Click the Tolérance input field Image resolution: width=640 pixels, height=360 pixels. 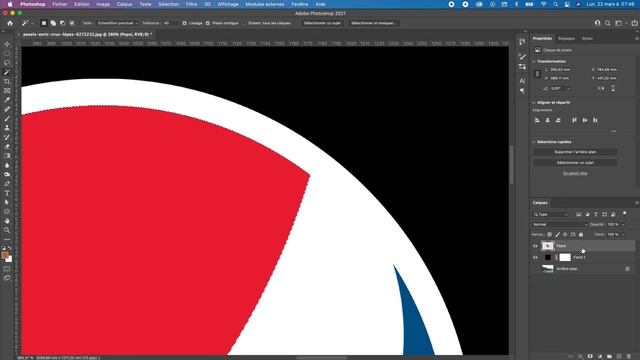[x=170, y=23]
